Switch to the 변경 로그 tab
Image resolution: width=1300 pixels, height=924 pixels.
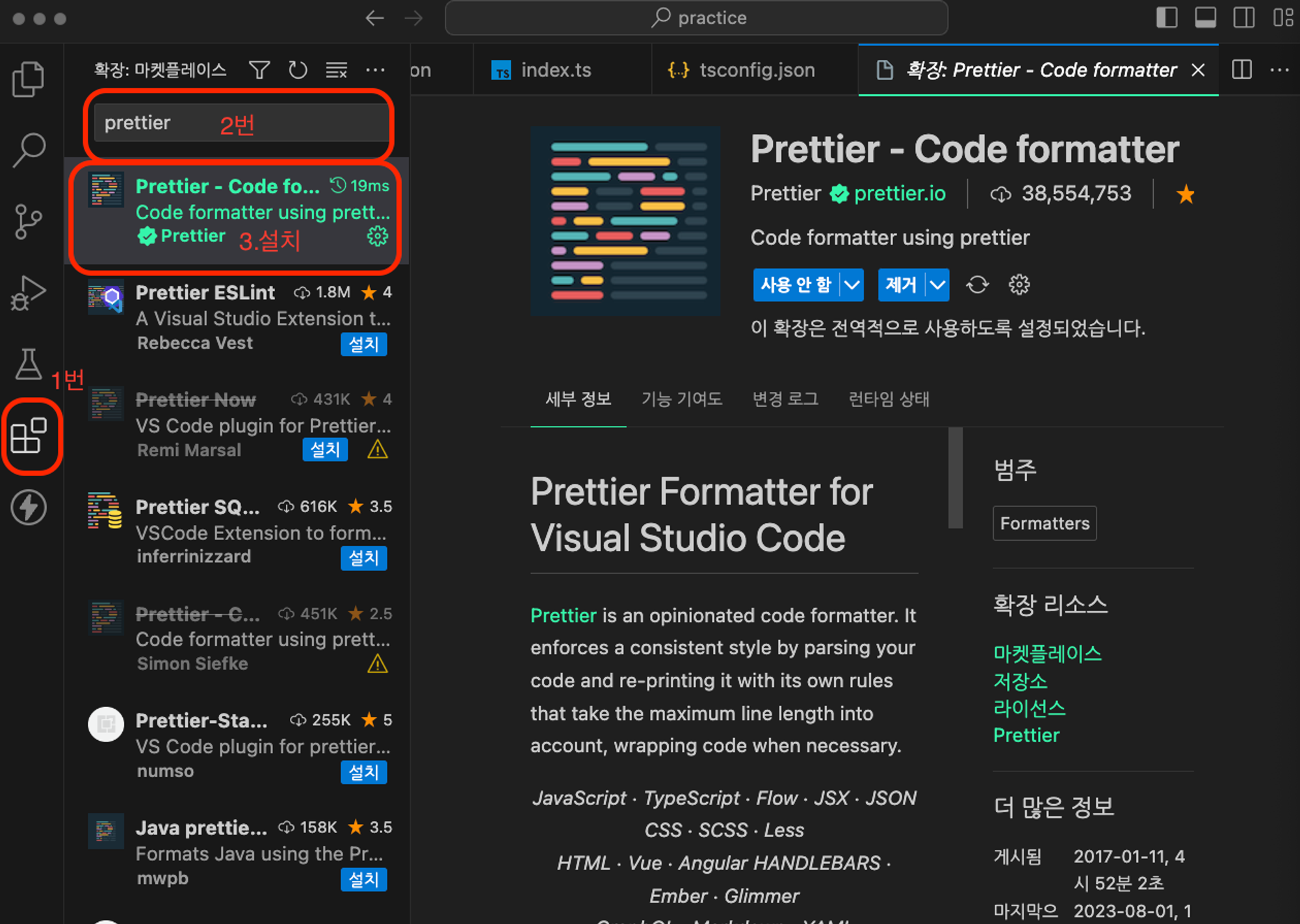(785, 398)
